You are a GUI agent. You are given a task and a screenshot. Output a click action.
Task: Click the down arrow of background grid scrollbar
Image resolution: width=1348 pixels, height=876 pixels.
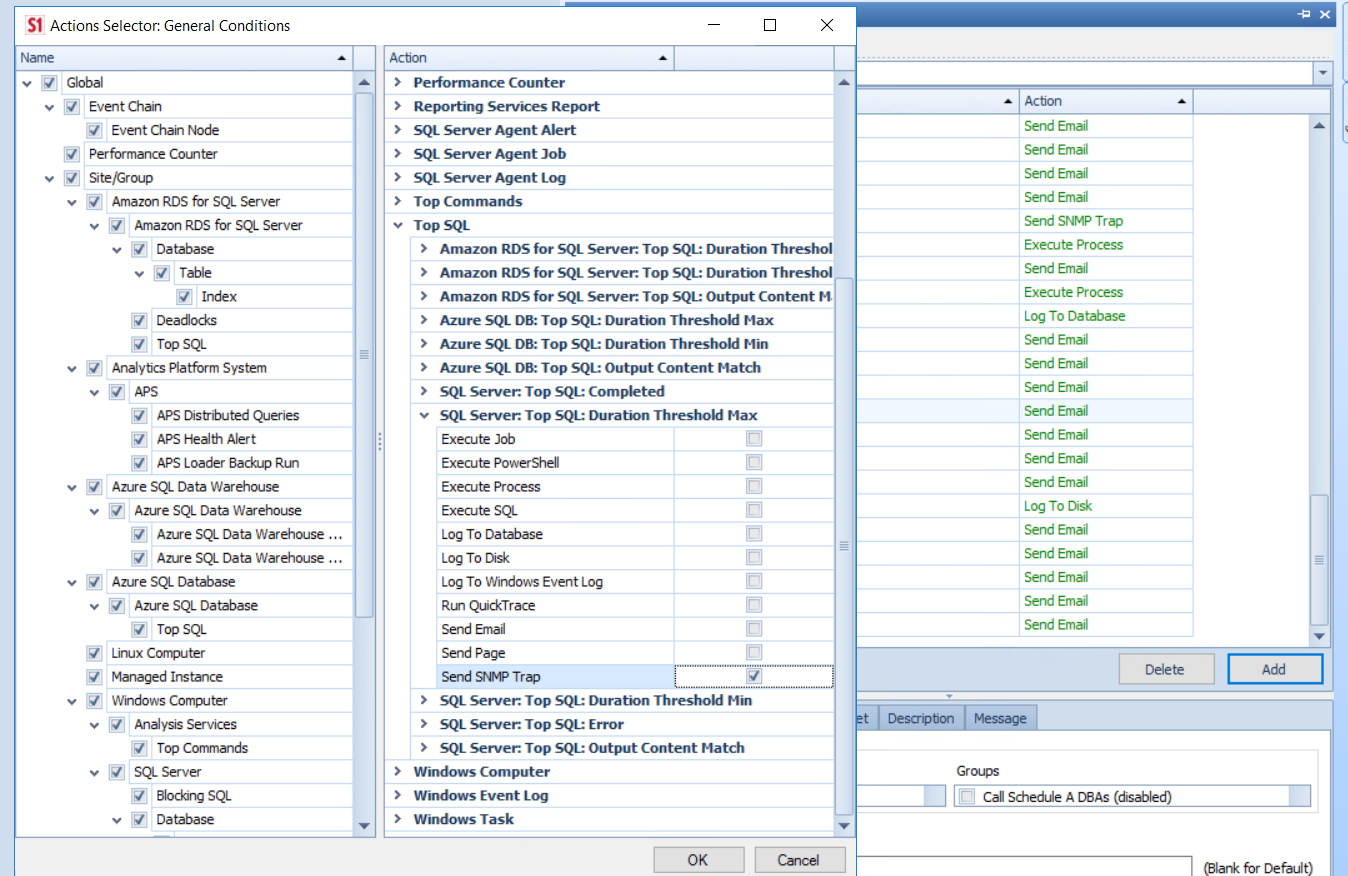tap(1320, 636)
